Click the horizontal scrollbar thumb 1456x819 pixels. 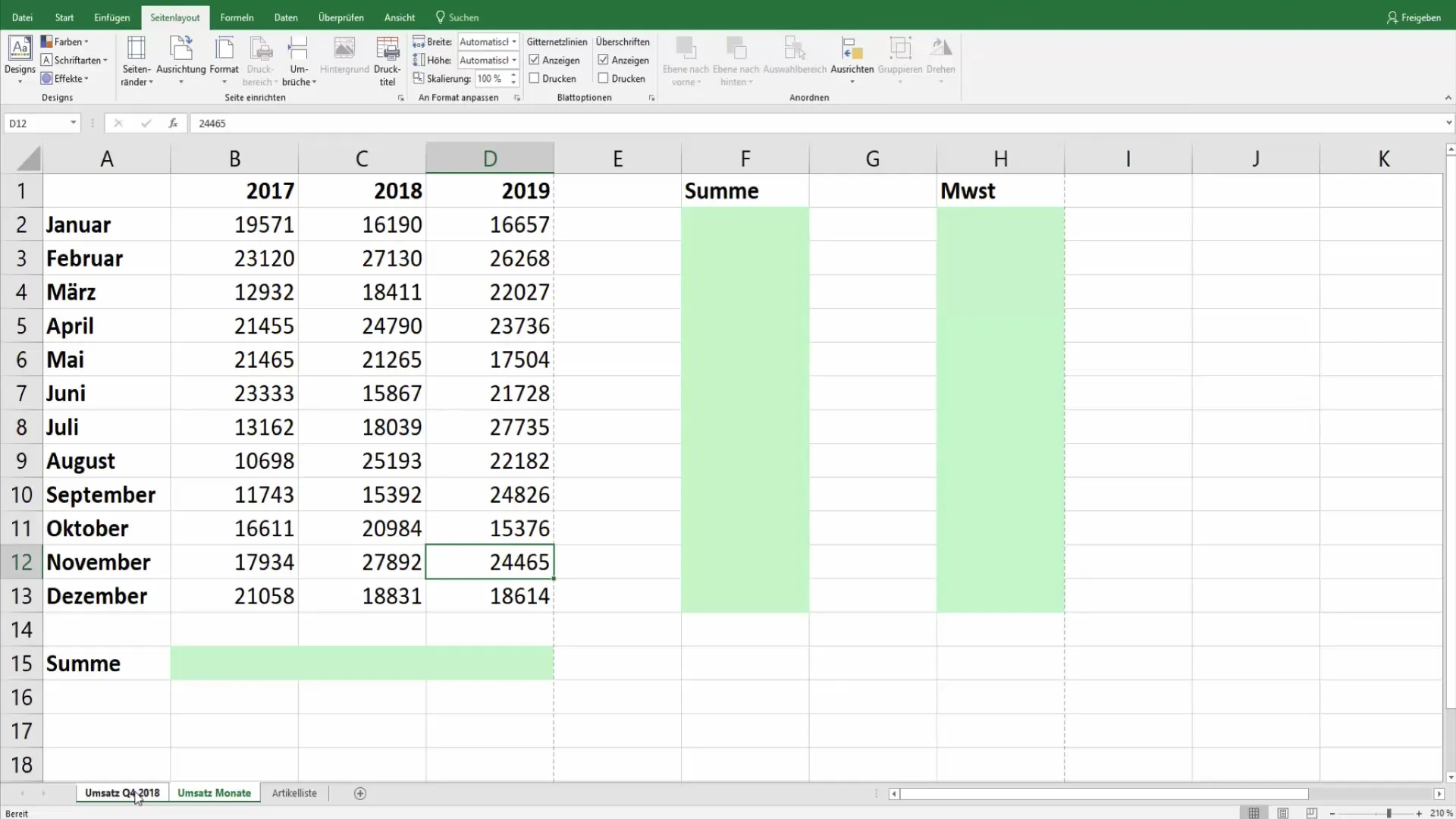(1104, 794)
